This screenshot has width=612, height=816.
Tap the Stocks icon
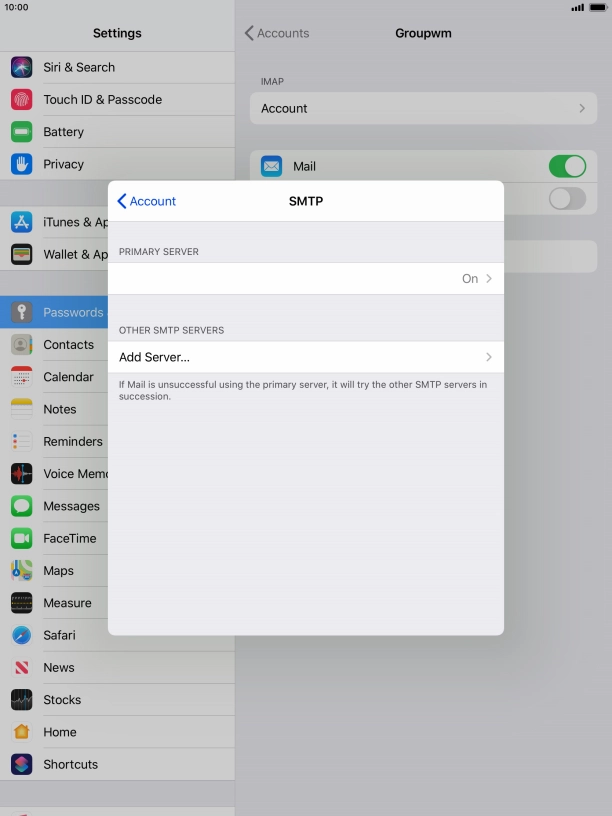click(x=22, y=700)
